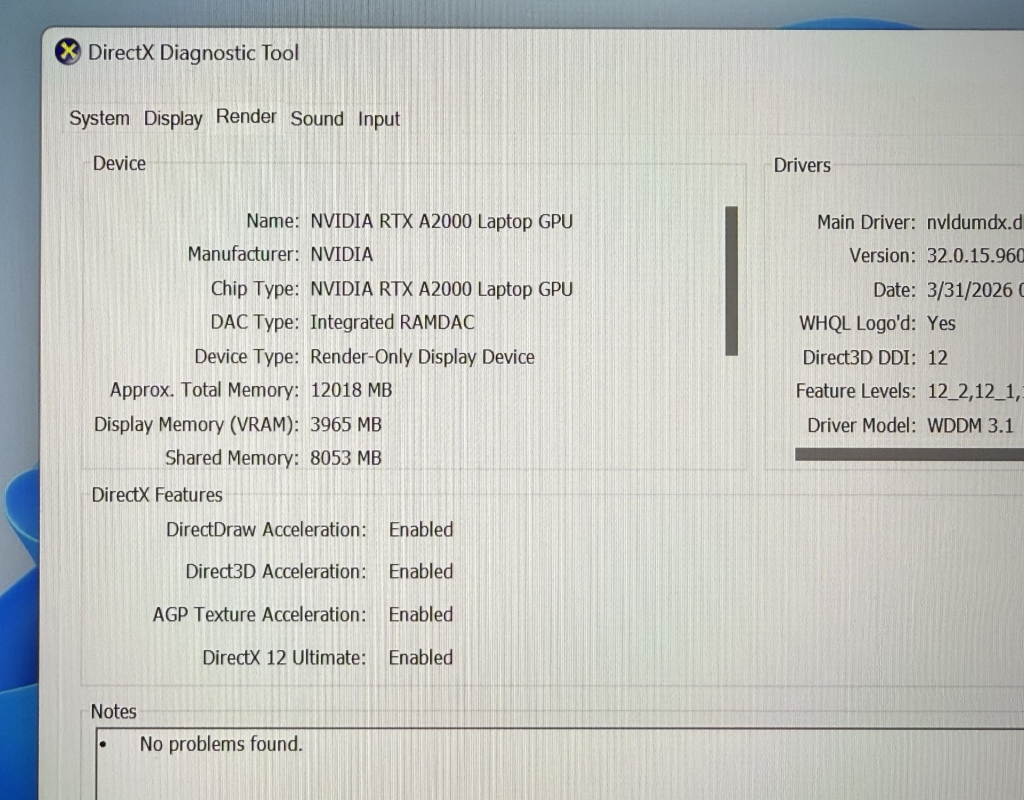
Task: Open the Sound tab
Action: (317, 119)
